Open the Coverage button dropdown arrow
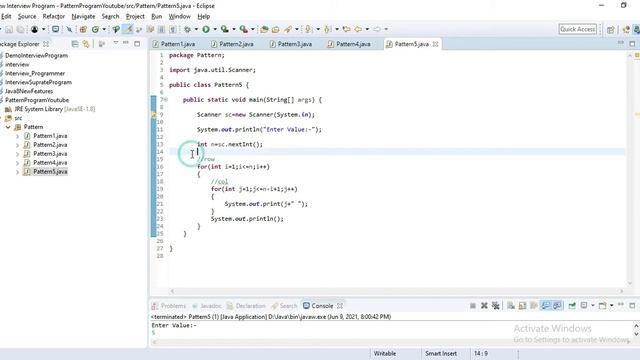640x360 pixels. click(234, 29)
